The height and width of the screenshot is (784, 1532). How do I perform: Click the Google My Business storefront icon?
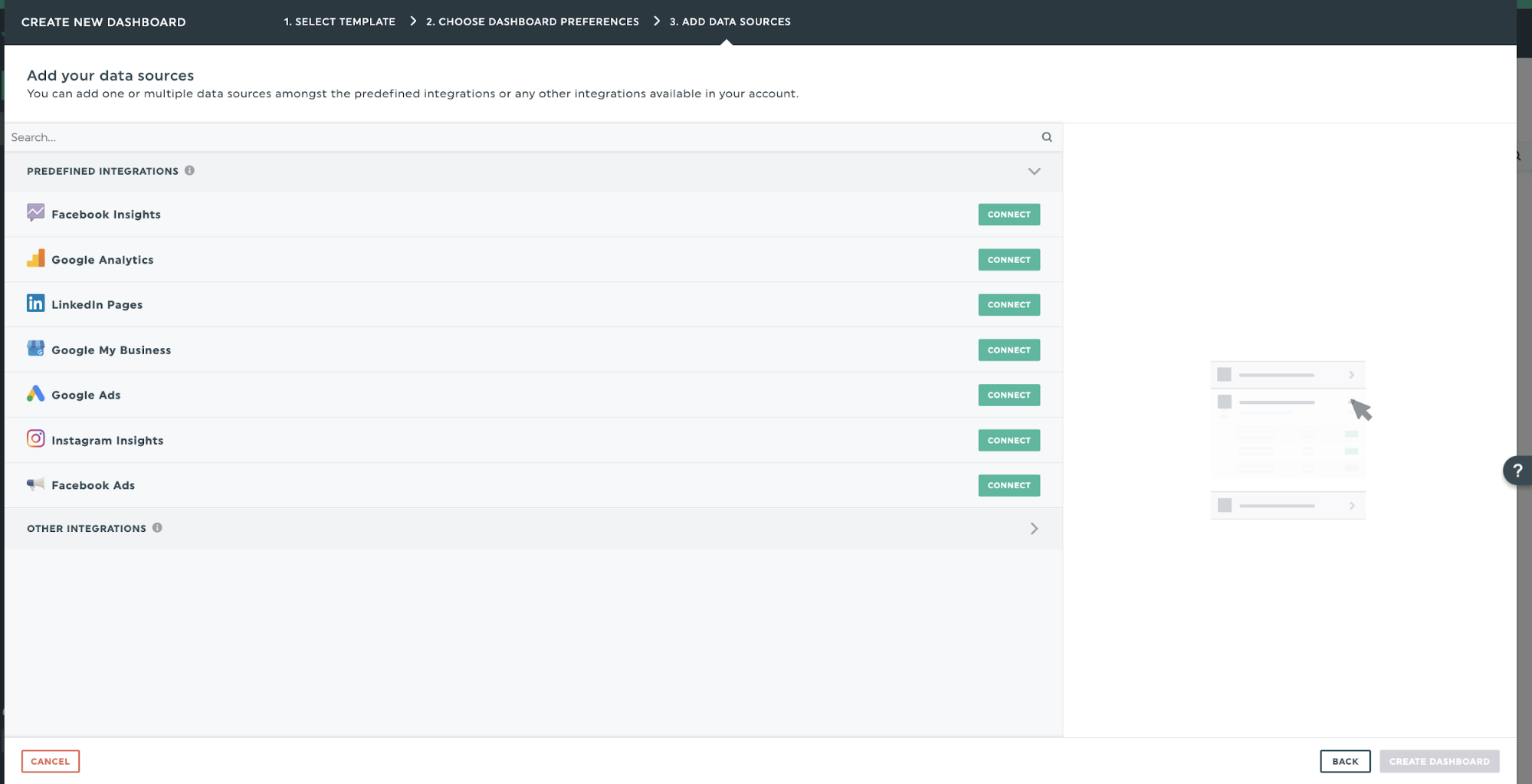(x=35, y=349)
